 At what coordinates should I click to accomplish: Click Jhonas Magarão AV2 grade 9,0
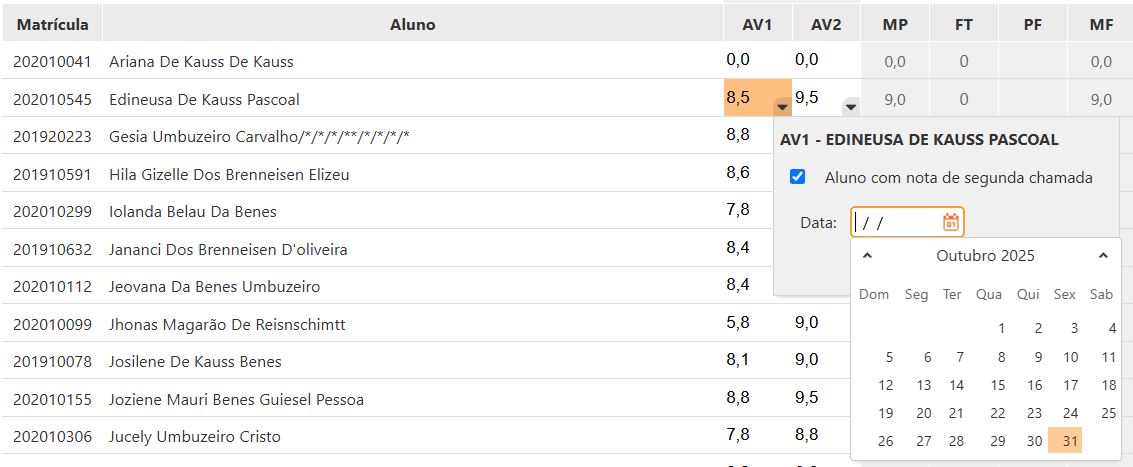pos(806,322)
